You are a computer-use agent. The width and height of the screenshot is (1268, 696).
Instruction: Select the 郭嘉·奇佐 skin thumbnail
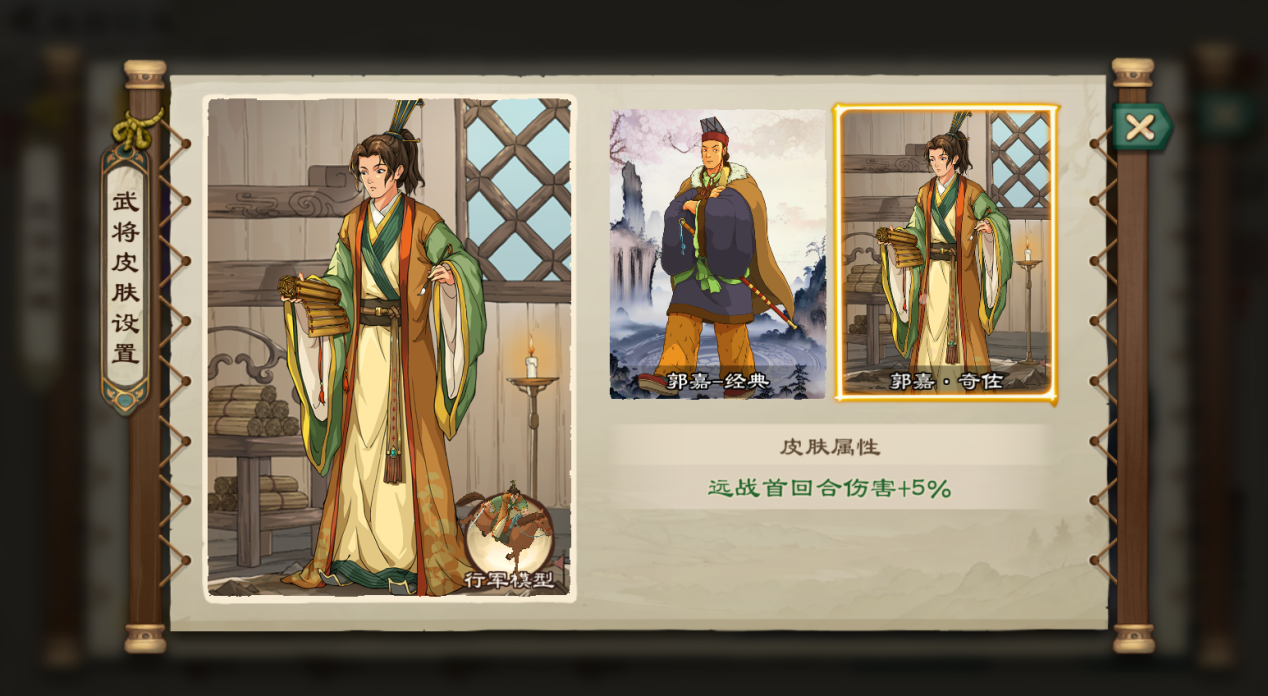tap(946, 254)
